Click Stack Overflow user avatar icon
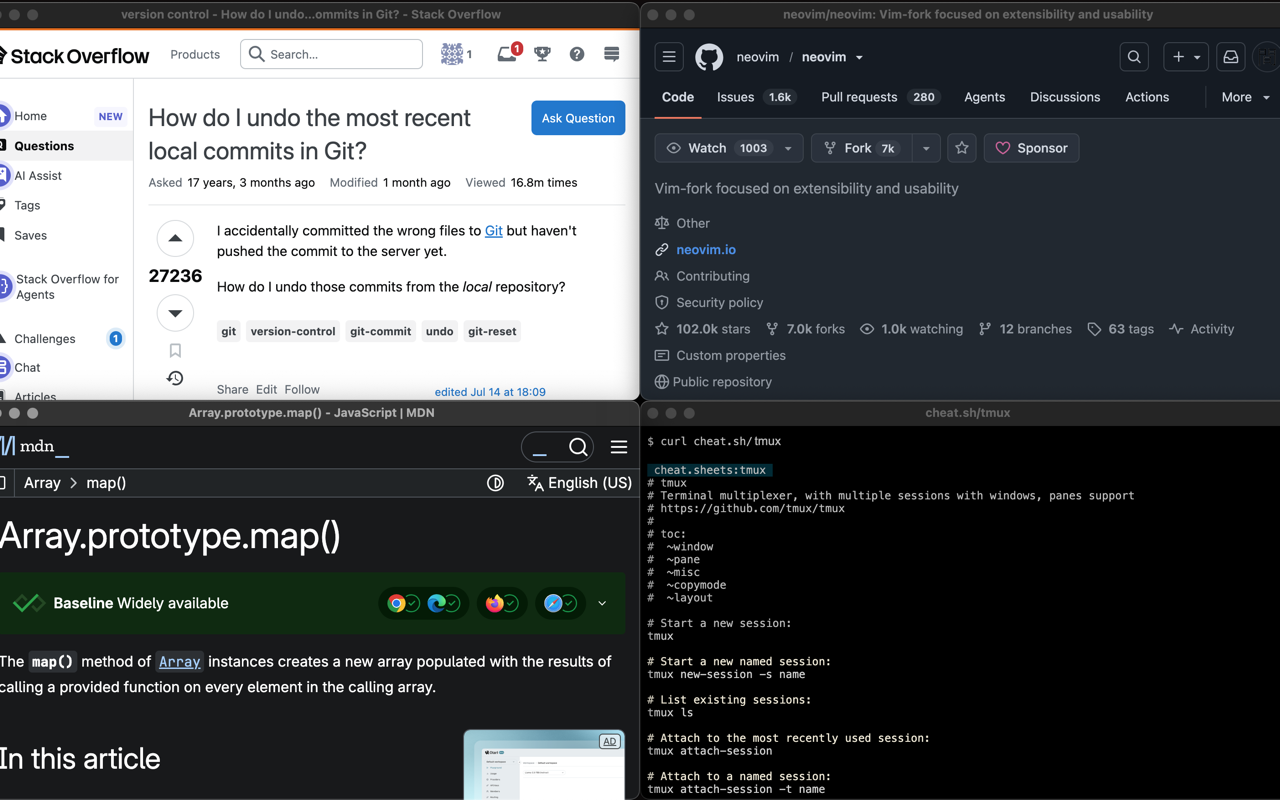Screen dimensions: 1280x800 [x=452, y=54]
